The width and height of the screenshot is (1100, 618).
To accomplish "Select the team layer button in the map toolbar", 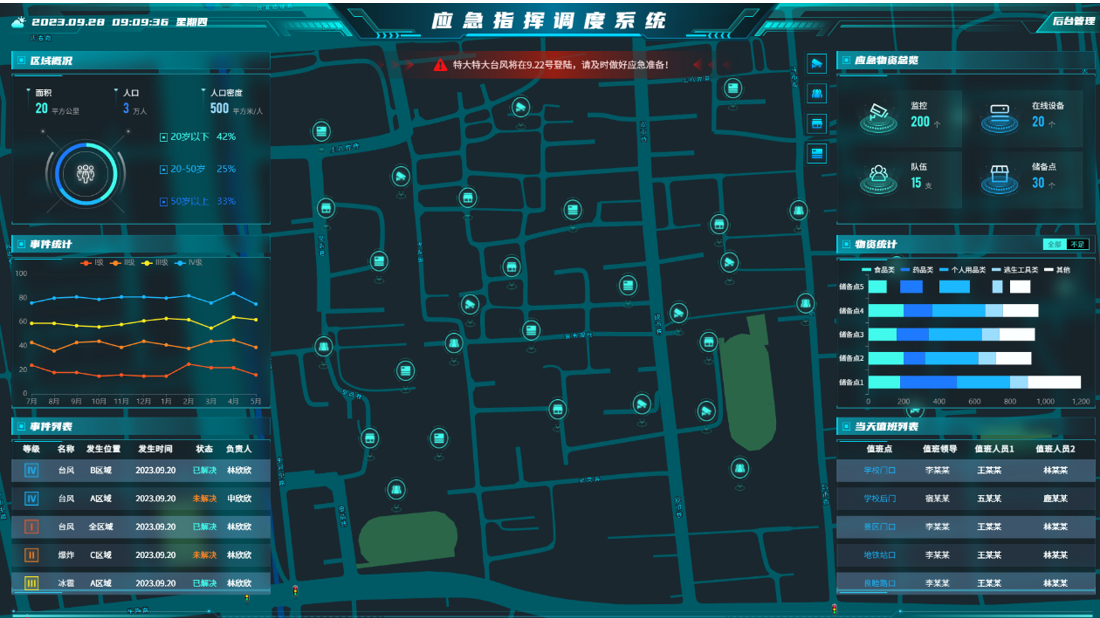I will click(x=817, y=94).
